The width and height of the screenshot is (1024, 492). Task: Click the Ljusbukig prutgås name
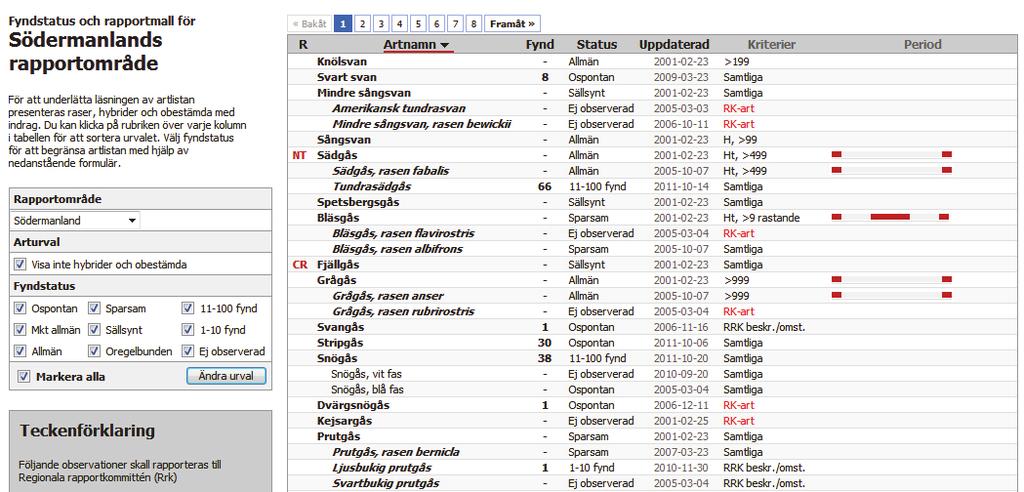tap(382, 468)
